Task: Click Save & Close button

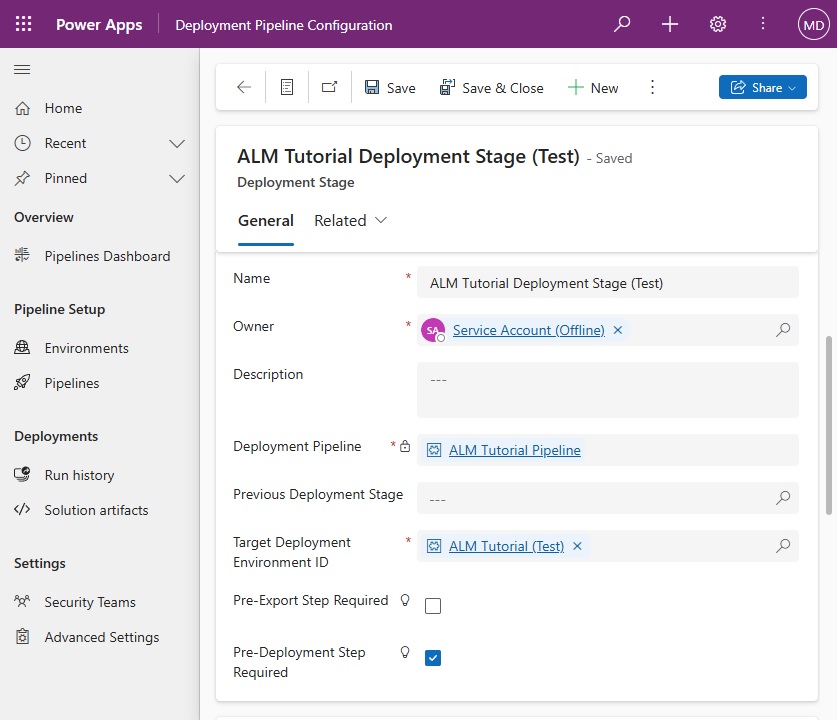Action: coord(491,88)
